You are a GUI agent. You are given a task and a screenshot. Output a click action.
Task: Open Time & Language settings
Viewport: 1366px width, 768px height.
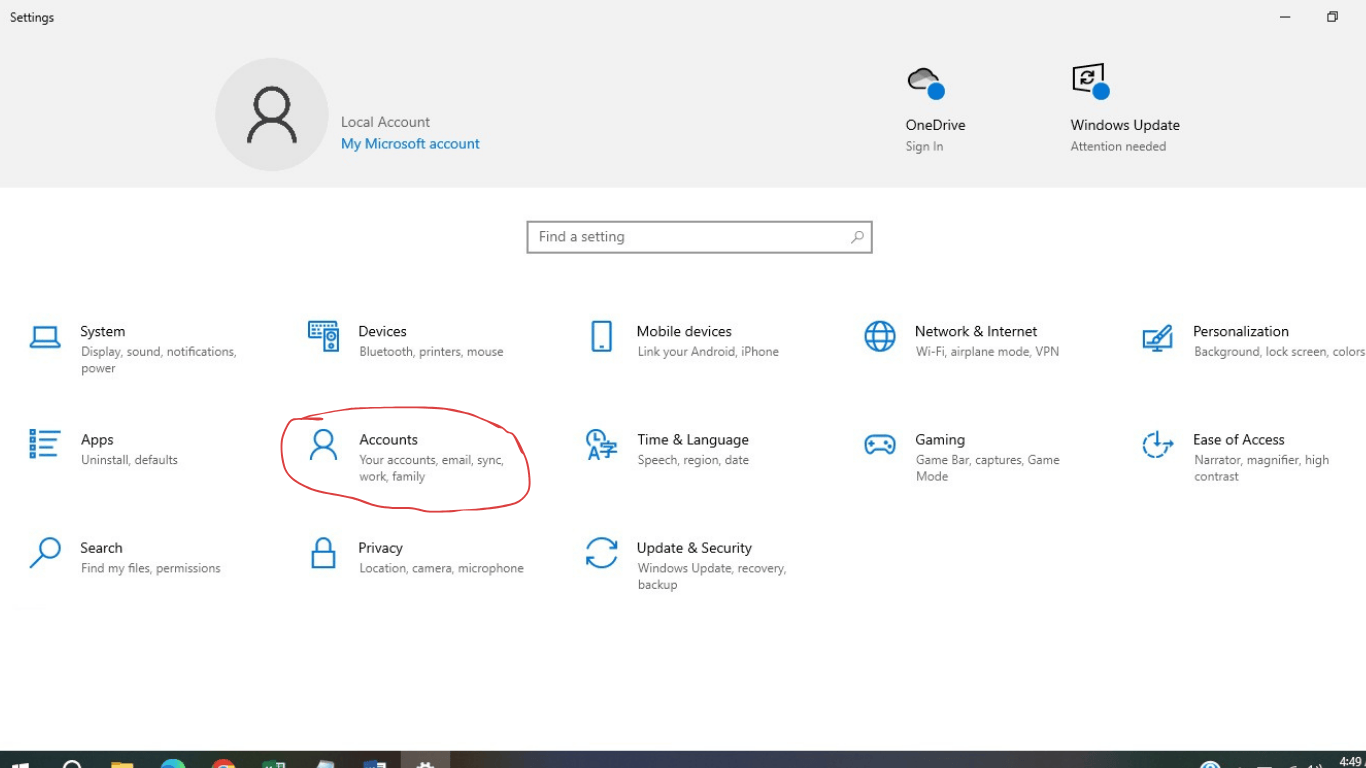pyautogui.click(x=690, y=447)
